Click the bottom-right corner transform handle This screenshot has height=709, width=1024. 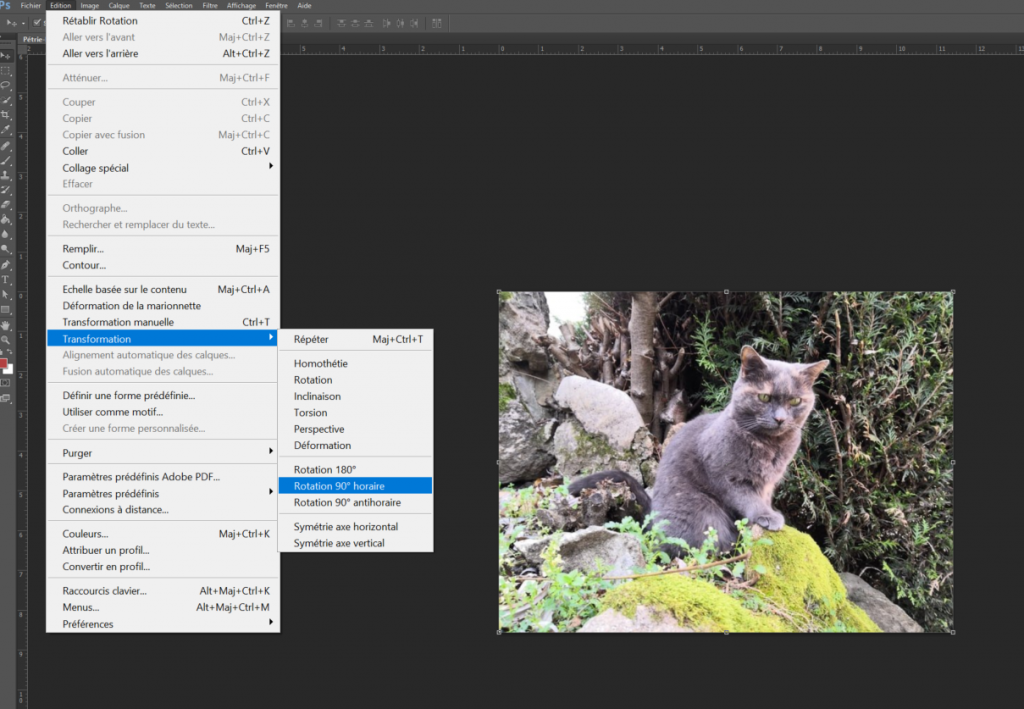(x=953, y=632)
